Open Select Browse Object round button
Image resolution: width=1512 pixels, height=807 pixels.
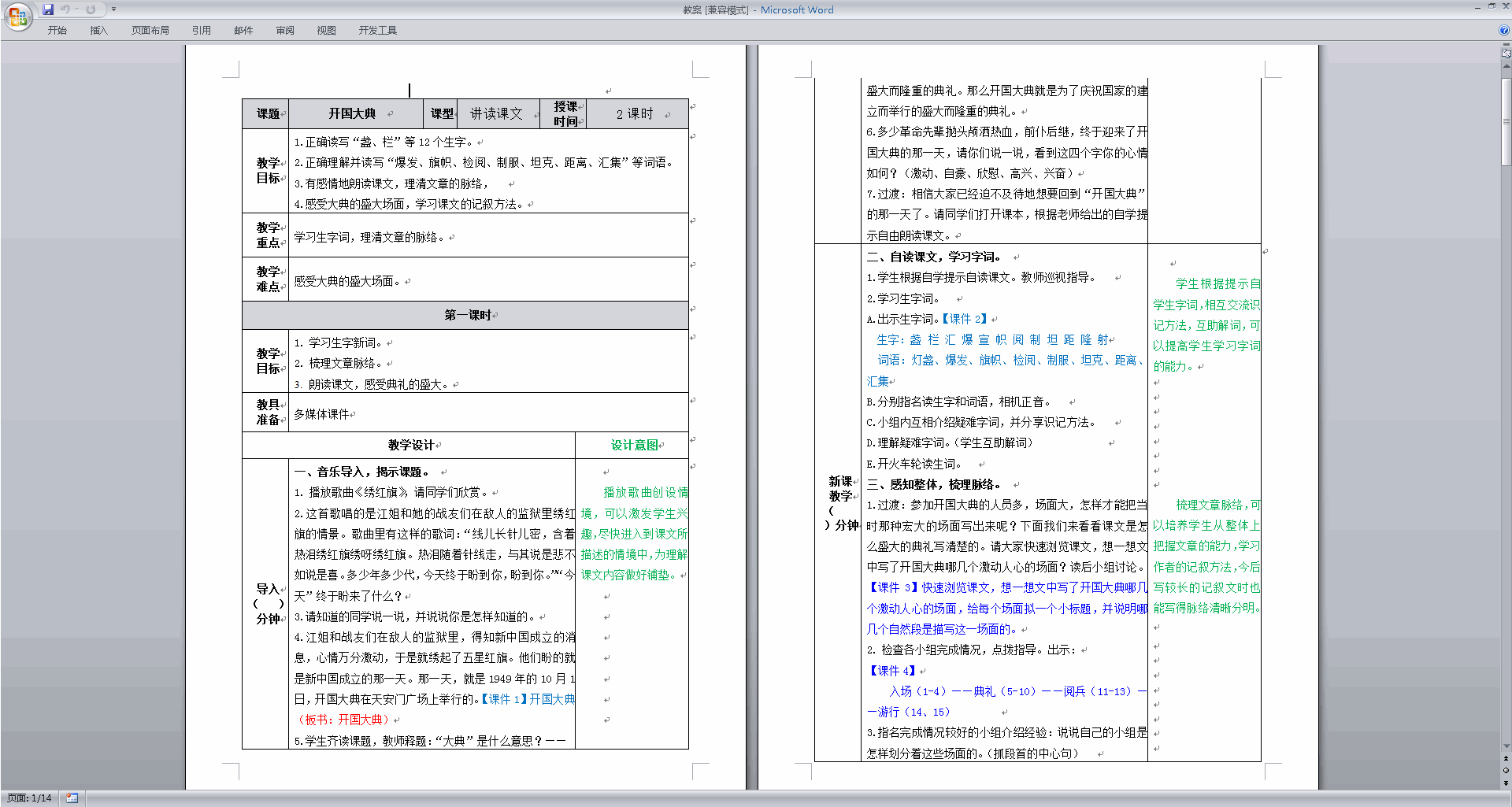tap(1506, 770)
